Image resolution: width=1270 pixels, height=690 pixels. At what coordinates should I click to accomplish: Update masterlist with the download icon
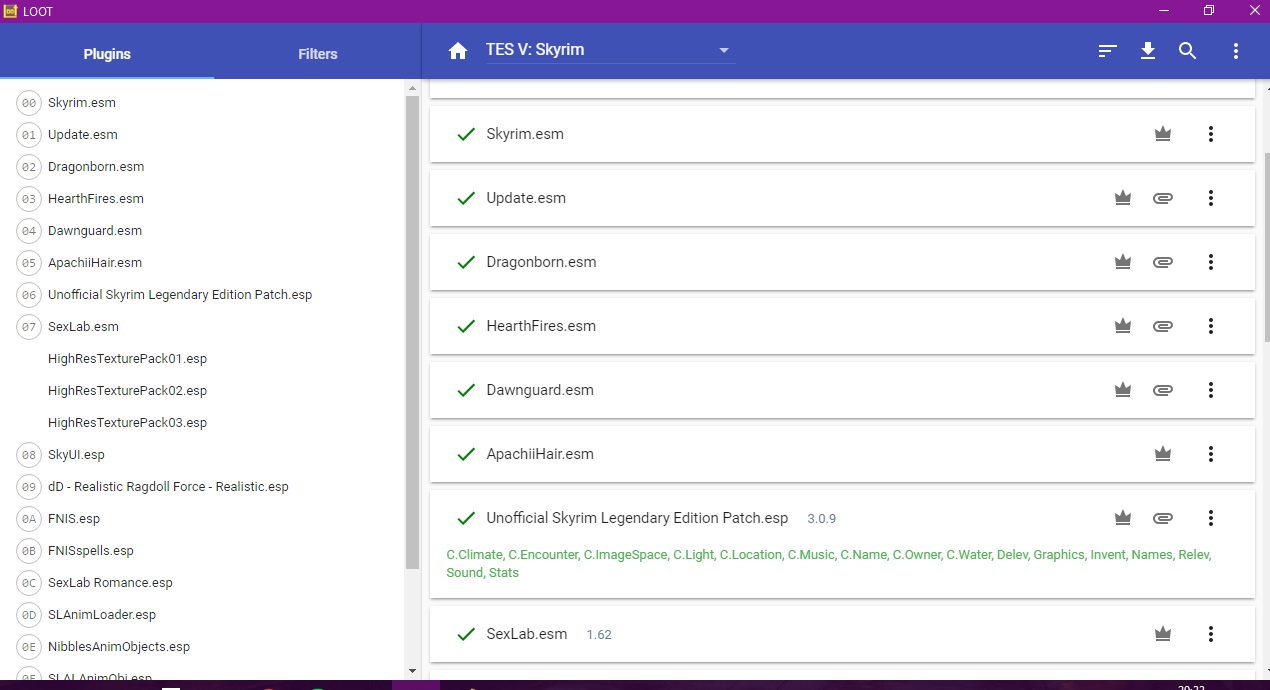1148,51
